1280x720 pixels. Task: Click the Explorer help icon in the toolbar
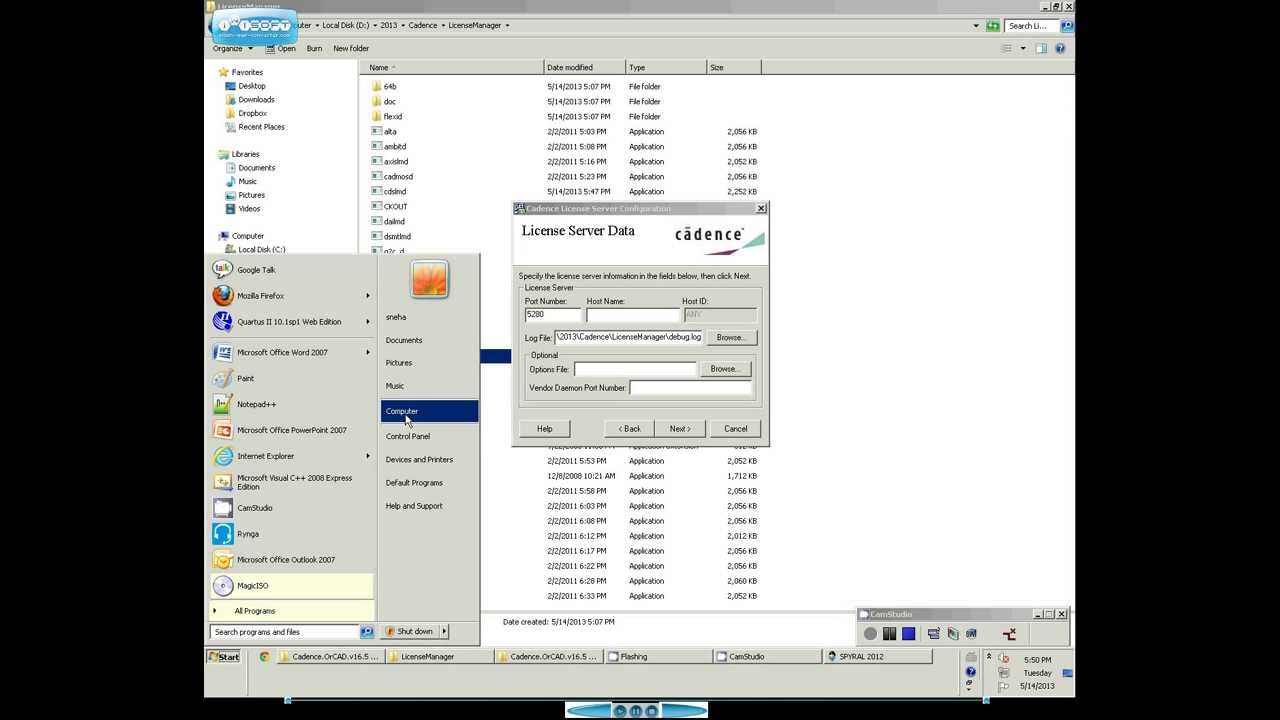pos(1060,48)
